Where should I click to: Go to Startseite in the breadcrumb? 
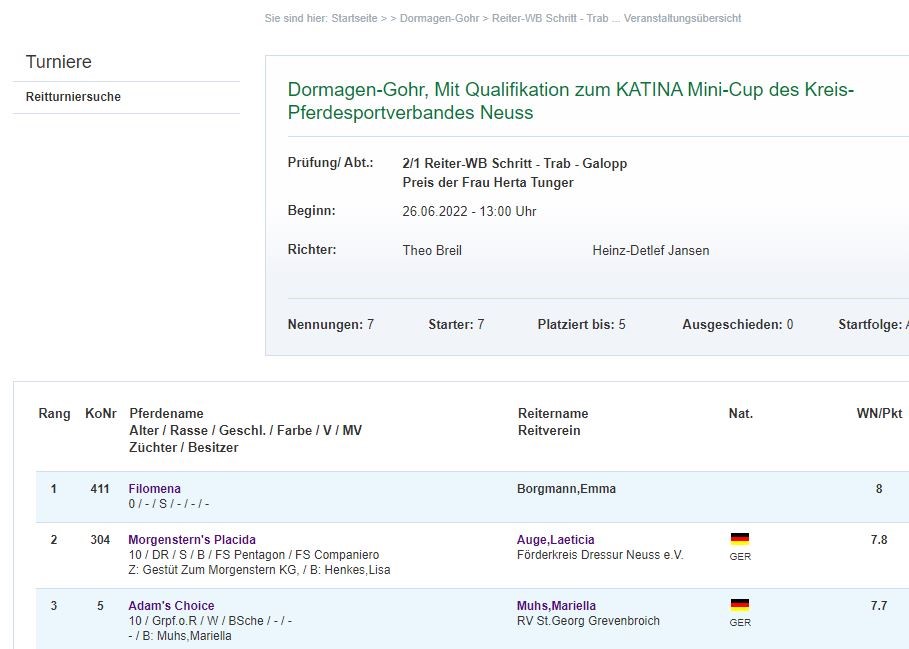click(x=354, y=18)
